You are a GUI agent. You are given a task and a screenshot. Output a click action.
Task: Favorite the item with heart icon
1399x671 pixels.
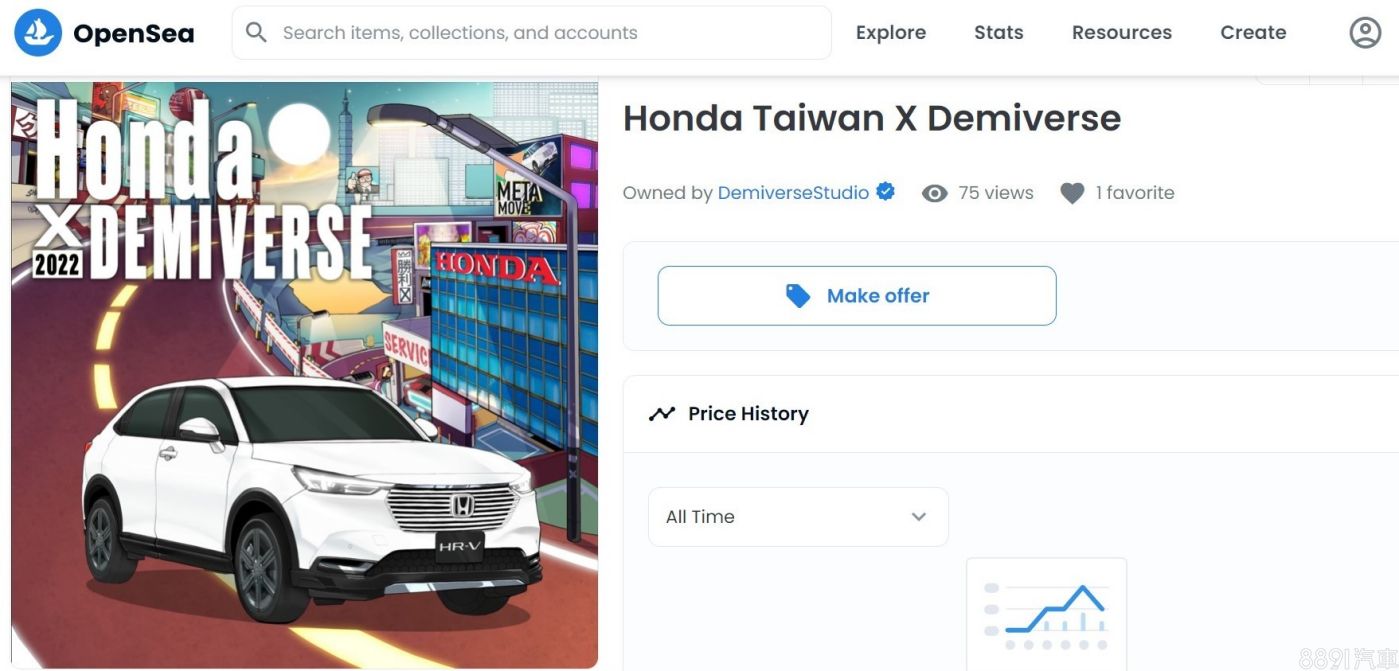click(x=1072, y=193)
